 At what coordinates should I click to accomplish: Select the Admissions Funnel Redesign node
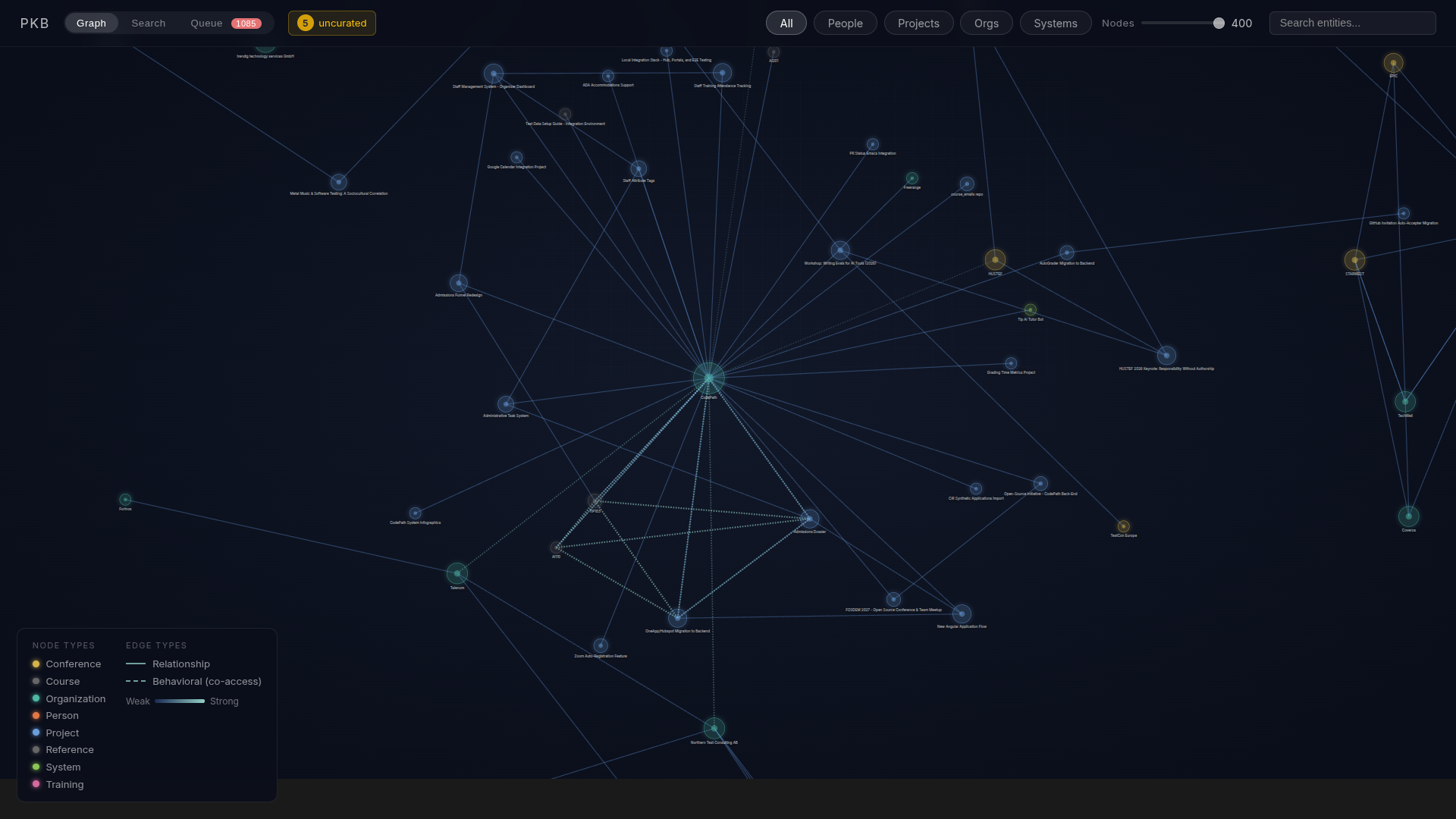(459, 283)
